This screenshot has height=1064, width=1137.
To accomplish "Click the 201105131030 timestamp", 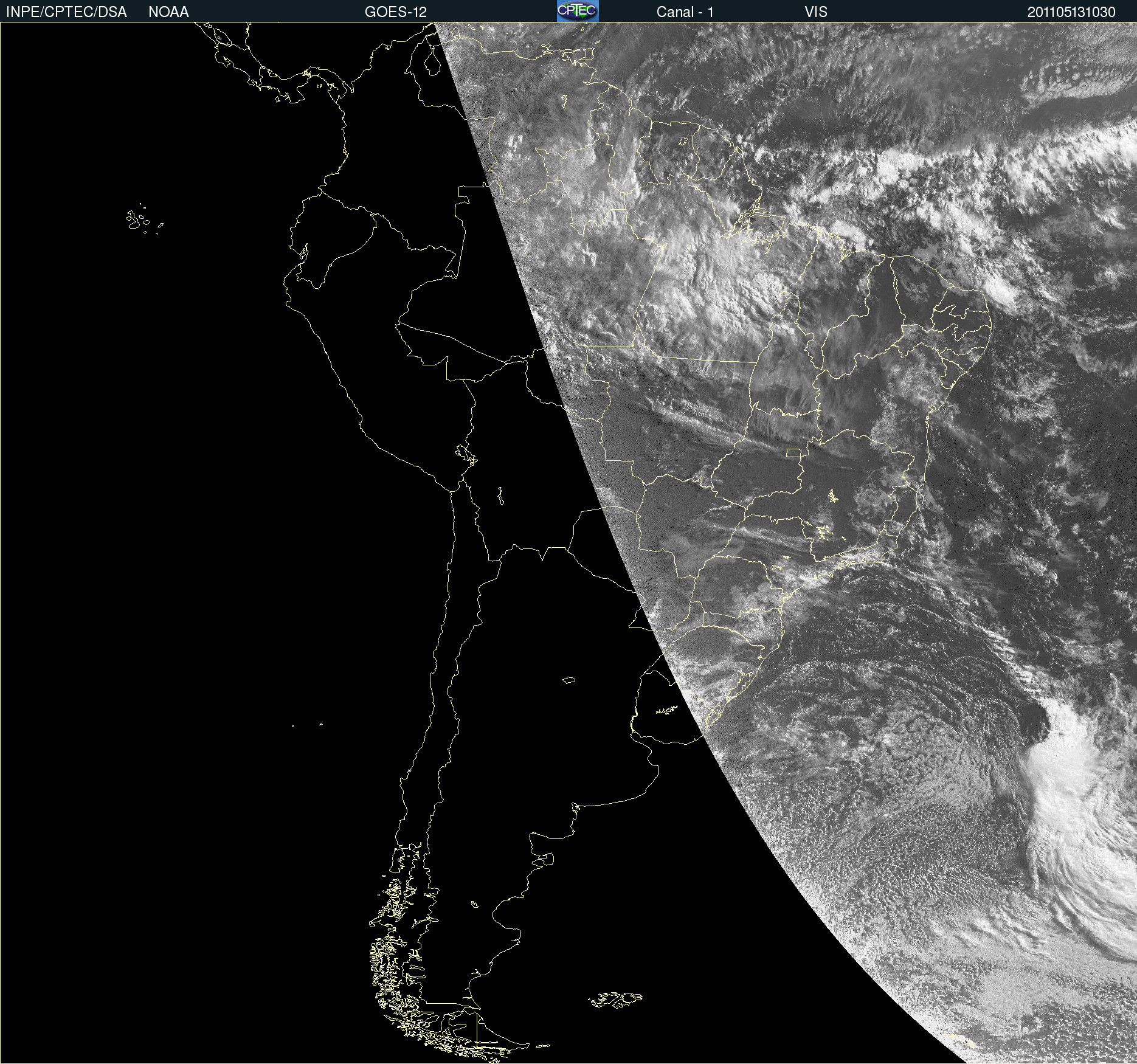I will 1071,12.
